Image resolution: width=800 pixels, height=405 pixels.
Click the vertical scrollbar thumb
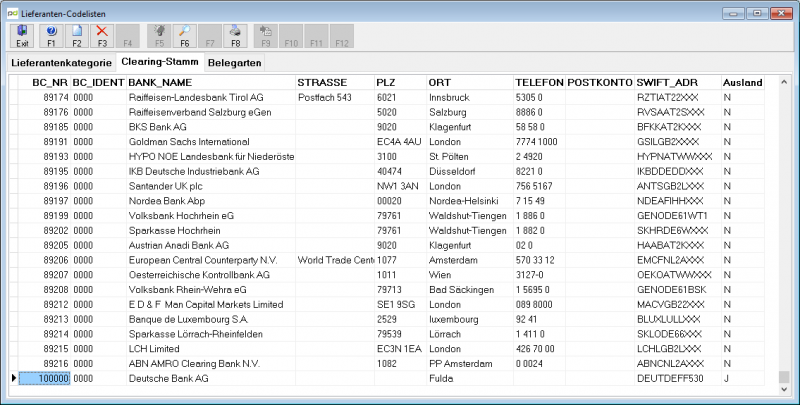784,377
